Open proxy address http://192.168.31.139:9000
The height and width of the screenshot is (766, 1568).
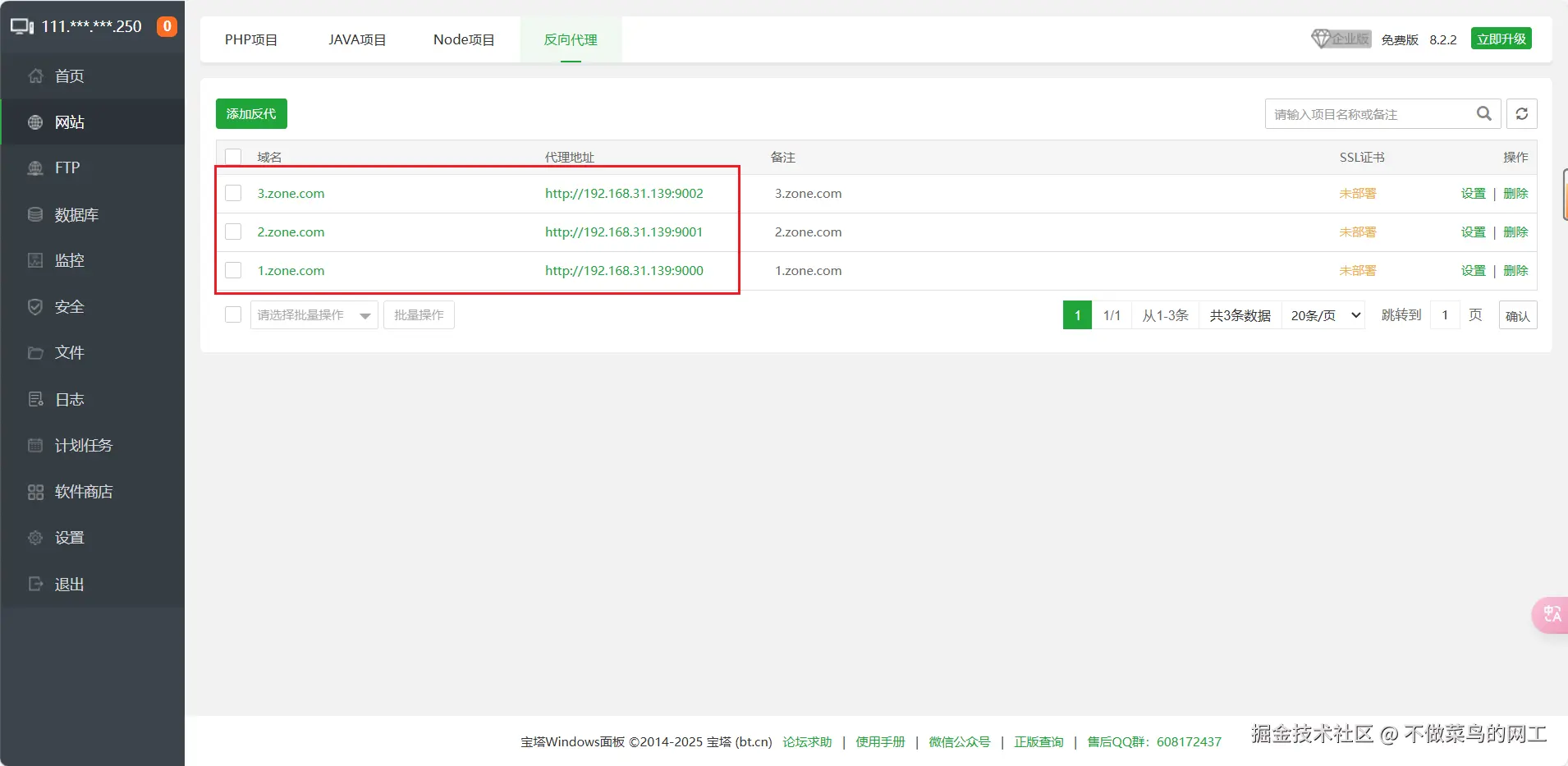624,271
